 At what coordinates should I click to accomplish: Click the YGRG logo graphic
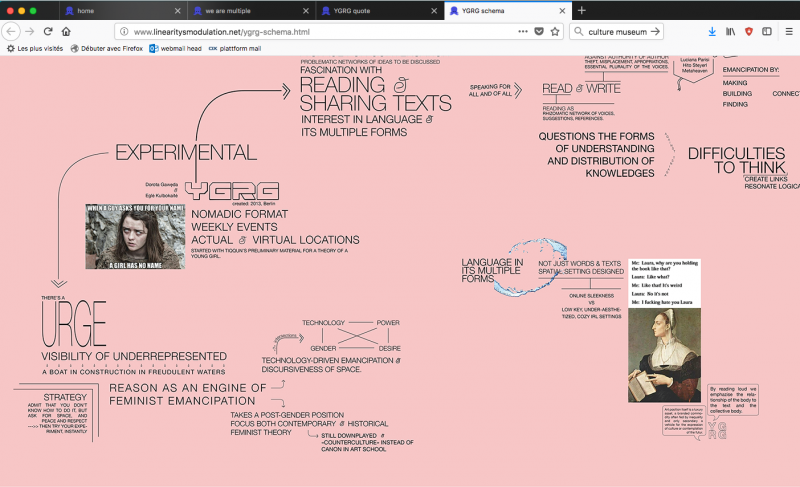[232, 191]
